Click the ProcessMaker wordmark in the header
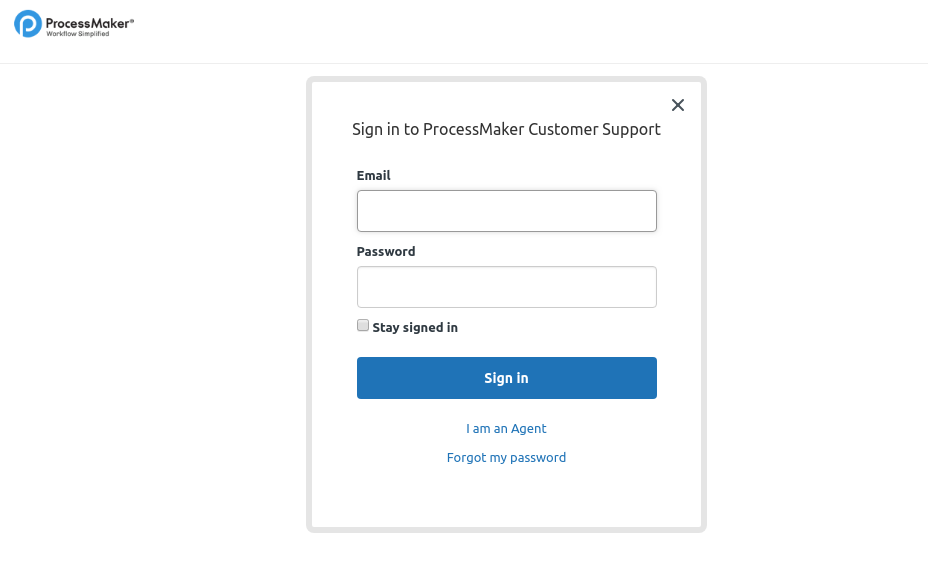Viewport: 928px width, 584px height. pyautogui.click(x=90, y=21)
